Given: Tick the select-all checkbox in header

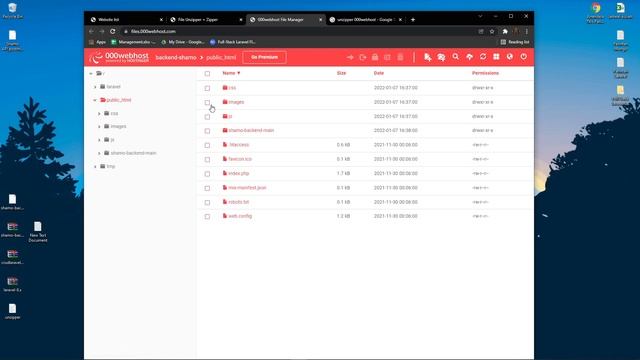Looking at the screenshot, I should (207, 73).
